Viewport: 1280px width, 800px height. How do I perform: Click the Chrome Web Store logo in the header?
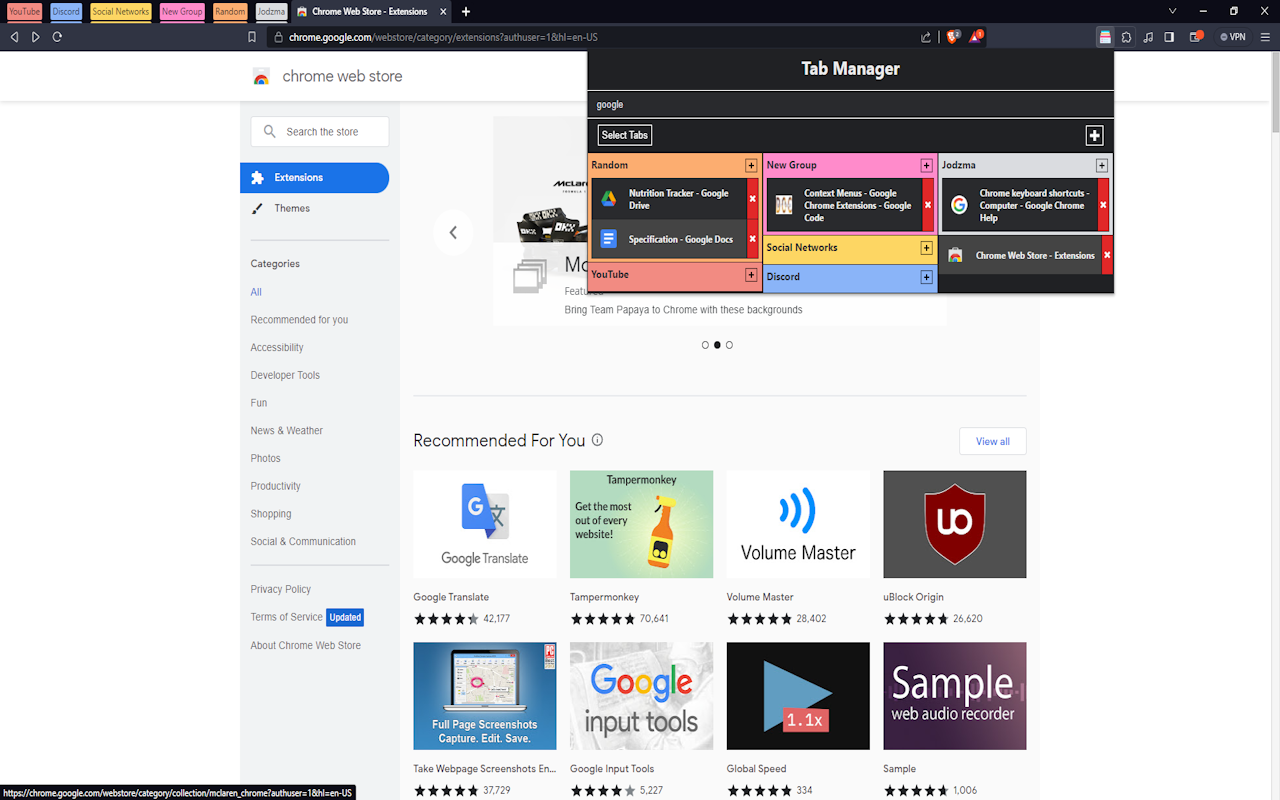coord(262,76)
